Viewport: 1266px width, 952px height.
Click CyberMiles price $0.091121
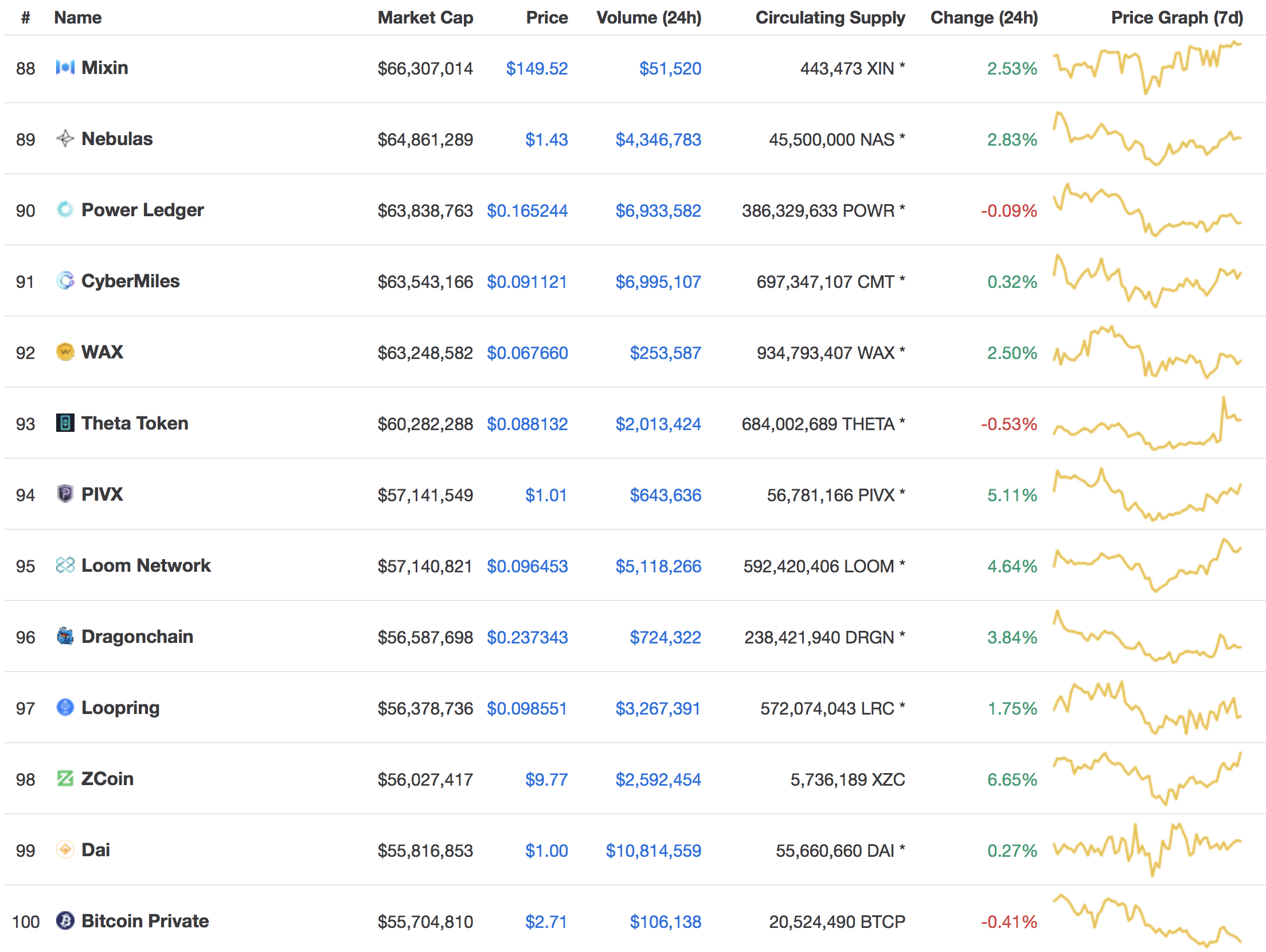click(x=527, y=282)
